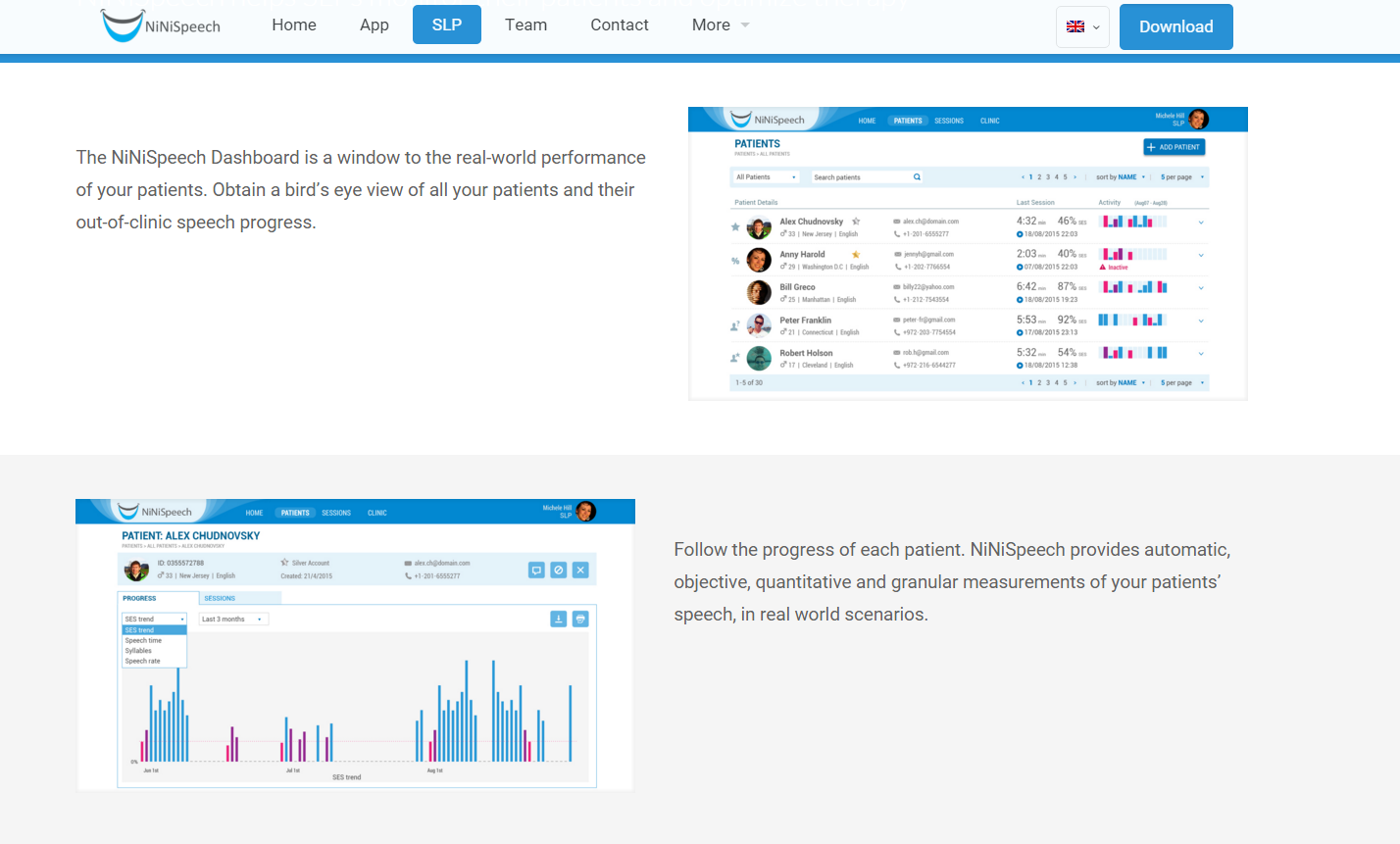The width and height of the screenshot is (1400, 844).
Task: Click the ID: 0355572788 text
Action: point(180,564)
